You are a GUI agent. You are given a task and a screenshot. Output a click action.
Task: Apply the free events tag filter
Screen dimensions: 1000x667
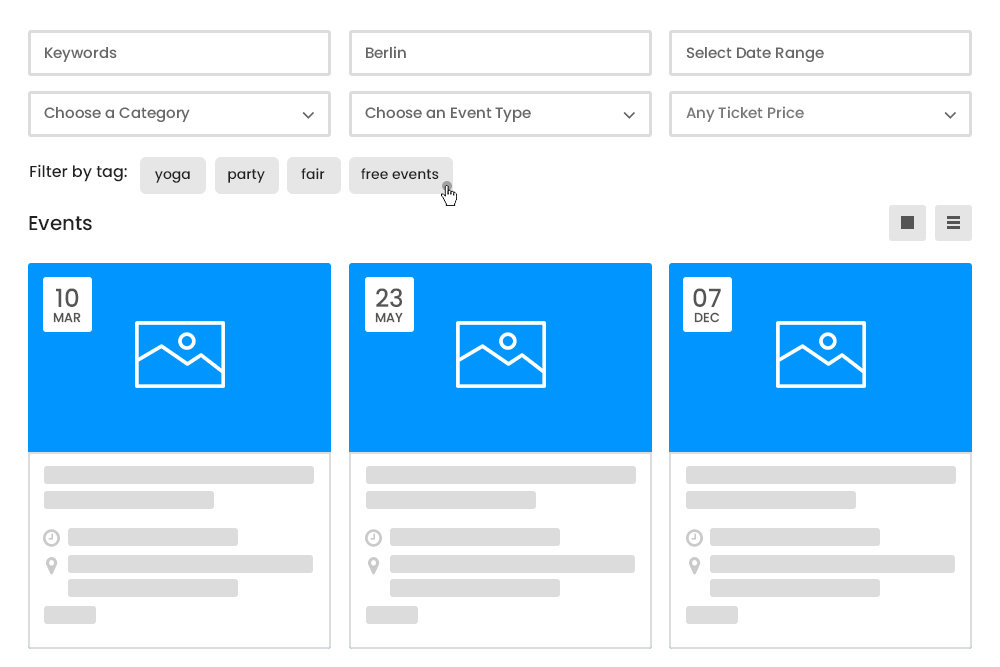401,174
